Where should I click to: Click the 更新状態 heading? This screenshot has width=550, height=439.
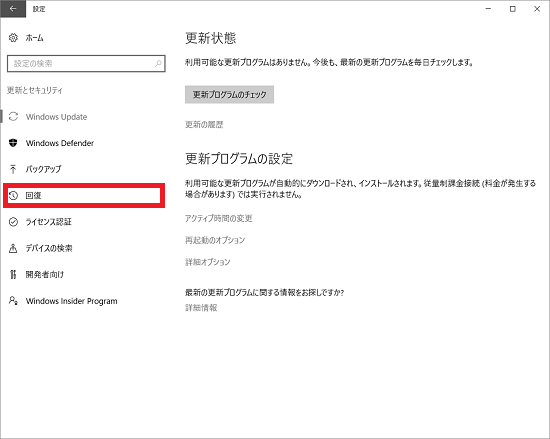pos(211,38)
